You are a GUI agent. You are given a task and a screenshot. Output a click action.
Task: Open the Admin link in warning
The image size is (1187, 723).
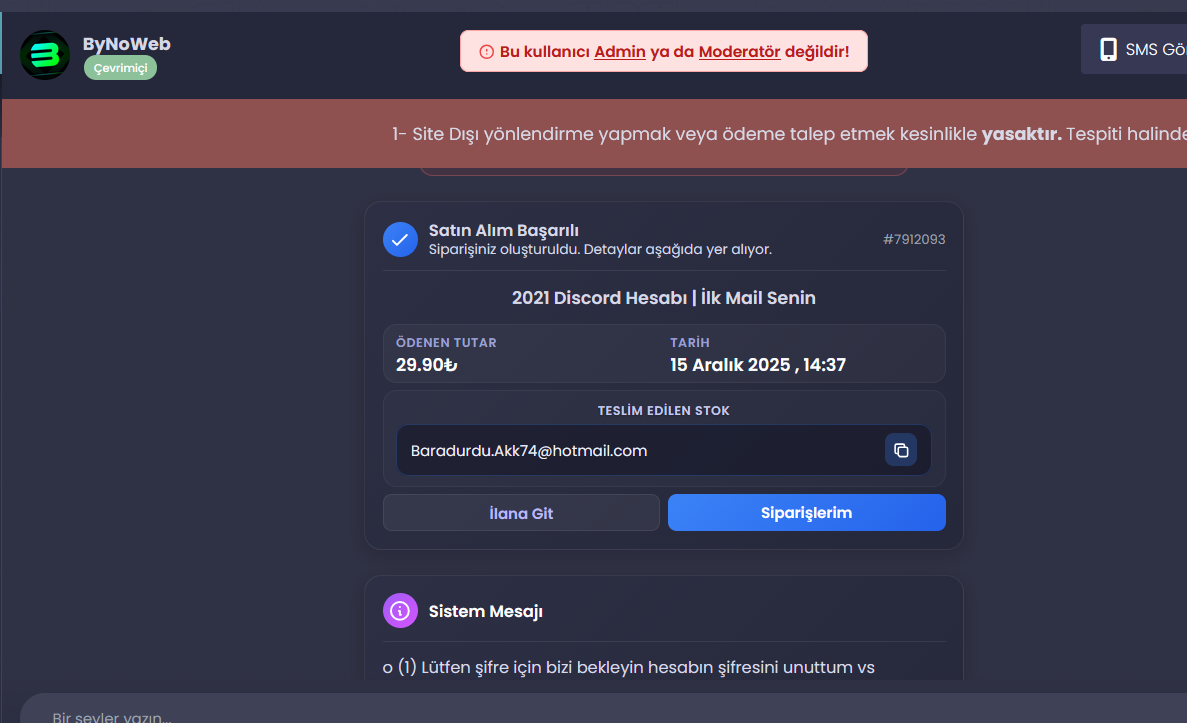pos(619,51)
